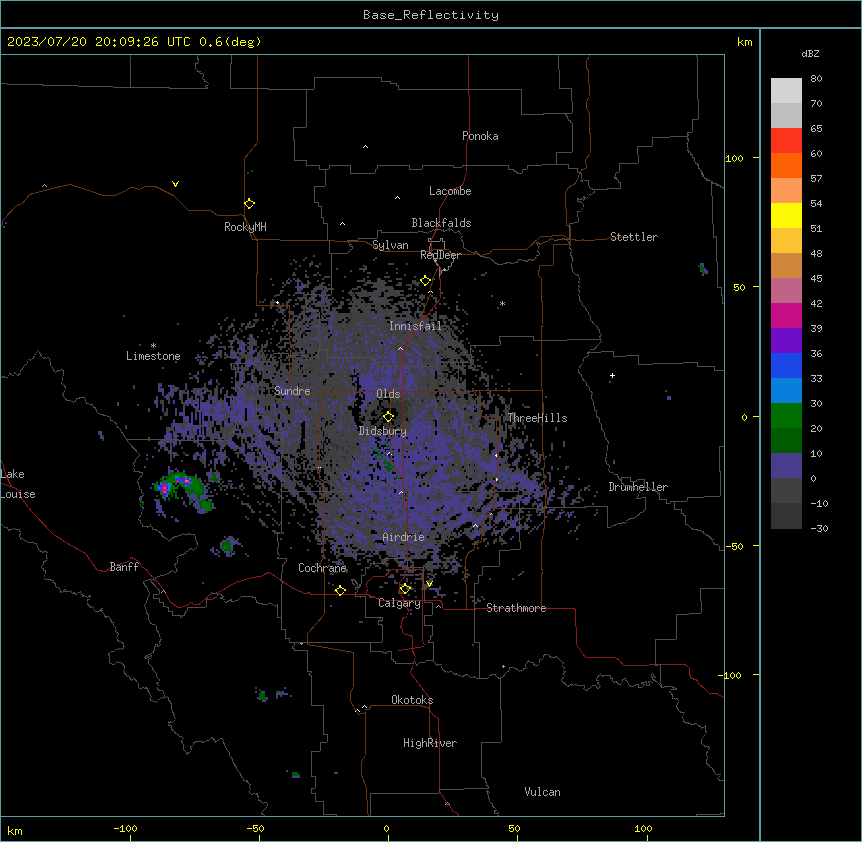Click the orange 57-60 dBZ legend swatch
The image size is (862, 842).
click(786, 165)
